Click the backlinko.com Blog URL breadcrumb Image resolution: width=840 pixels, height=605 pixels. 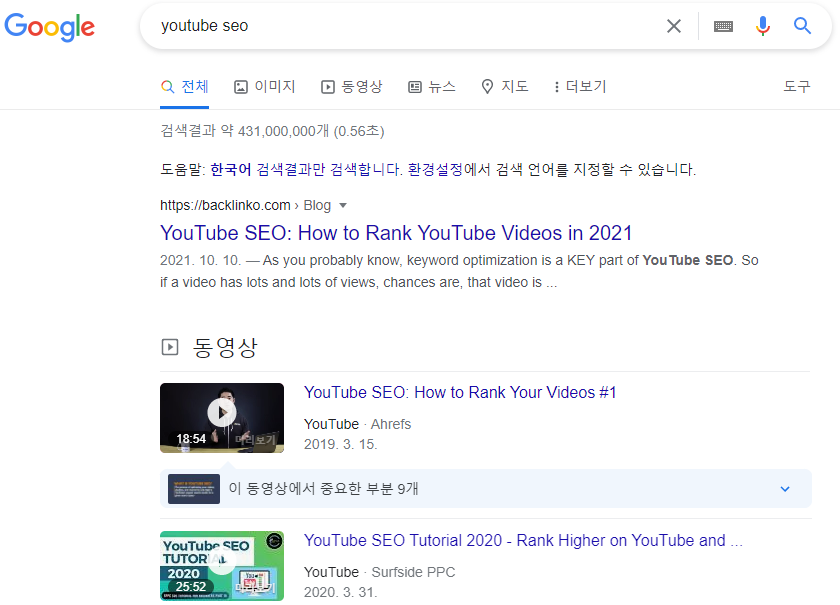[x=245, y=205]
